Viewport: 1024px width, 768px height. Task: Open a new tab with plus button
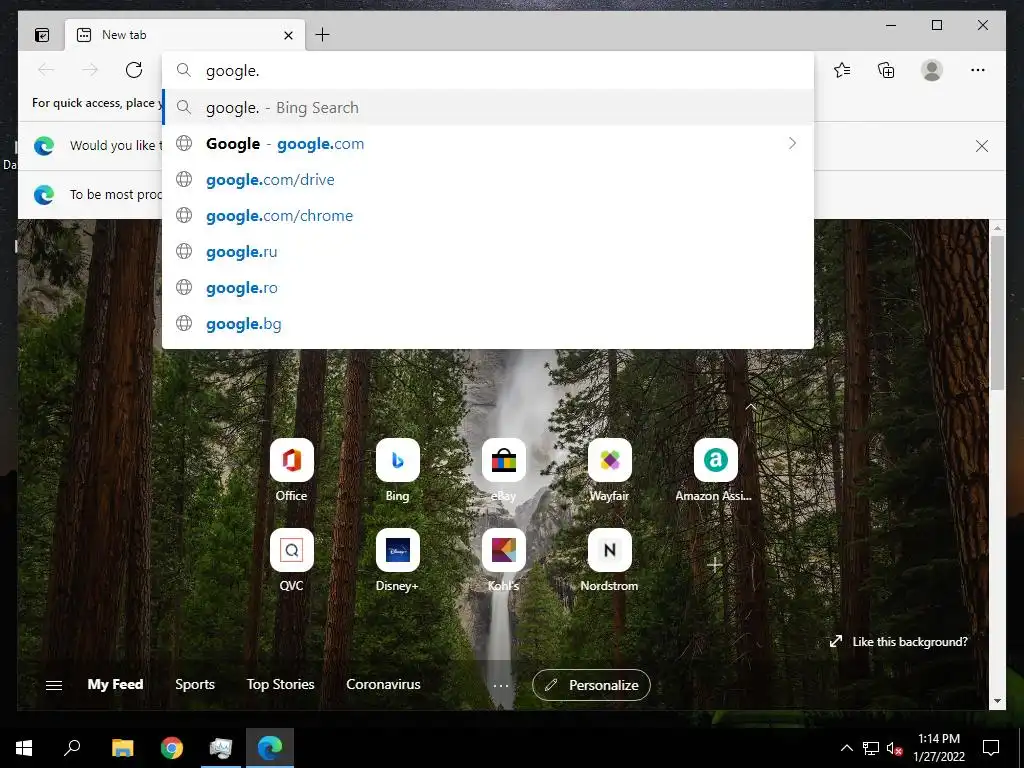tap(322, 35)
